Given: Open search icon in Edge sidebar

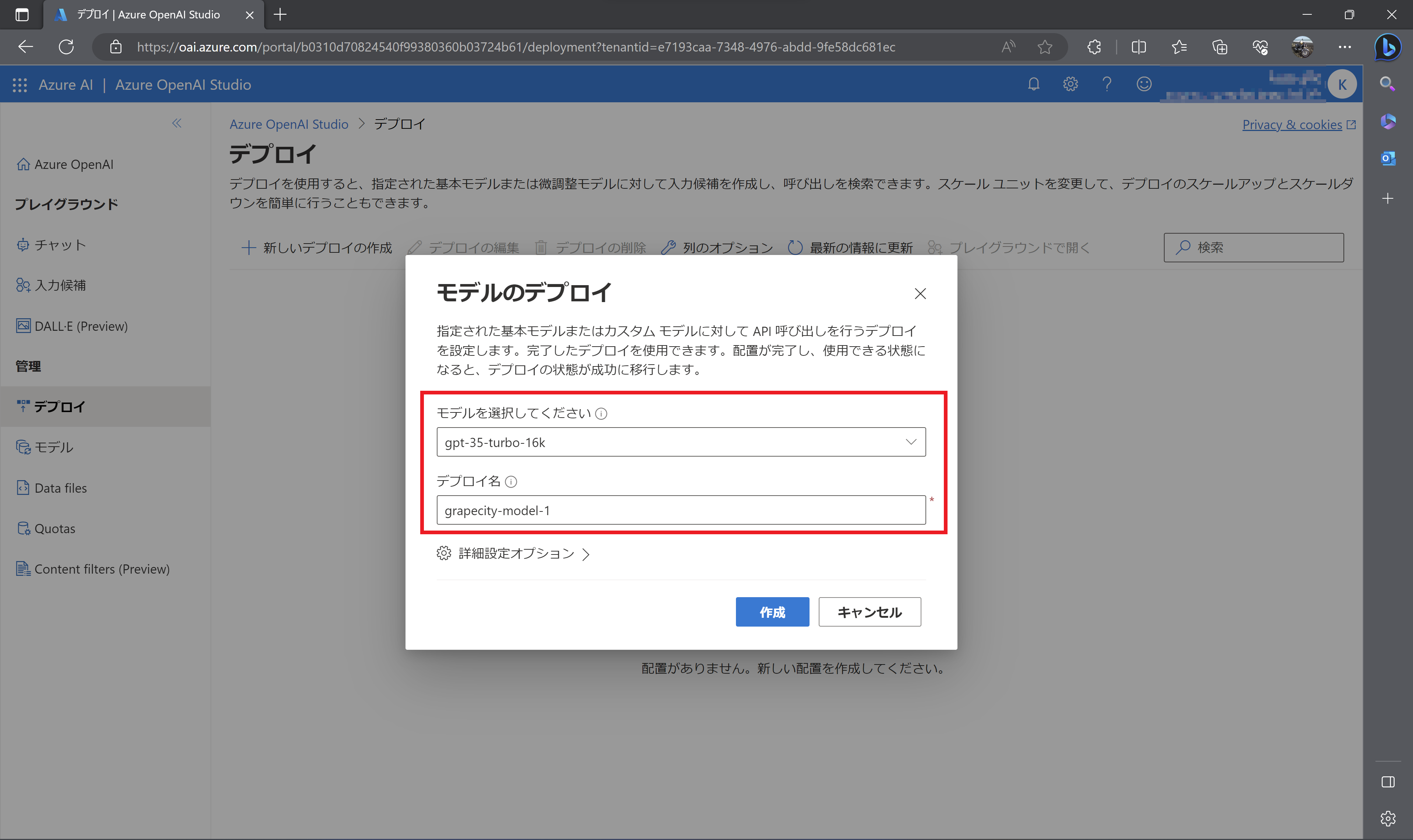Looking at the screenshot, I should point(1388,84).
